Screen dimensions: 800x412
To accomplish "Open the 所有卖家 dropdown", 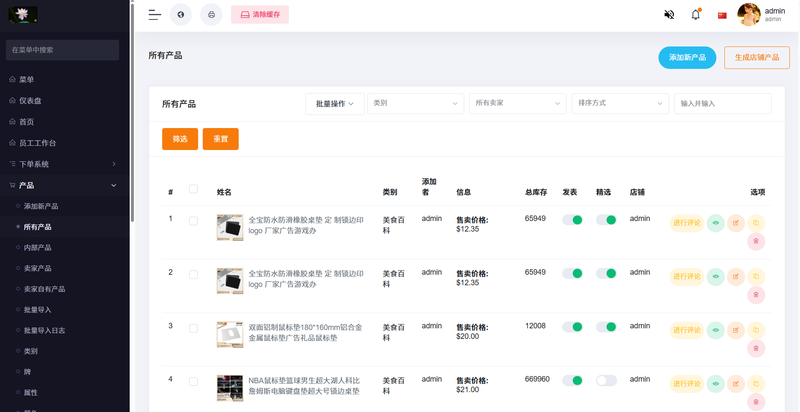I will 518,103.
